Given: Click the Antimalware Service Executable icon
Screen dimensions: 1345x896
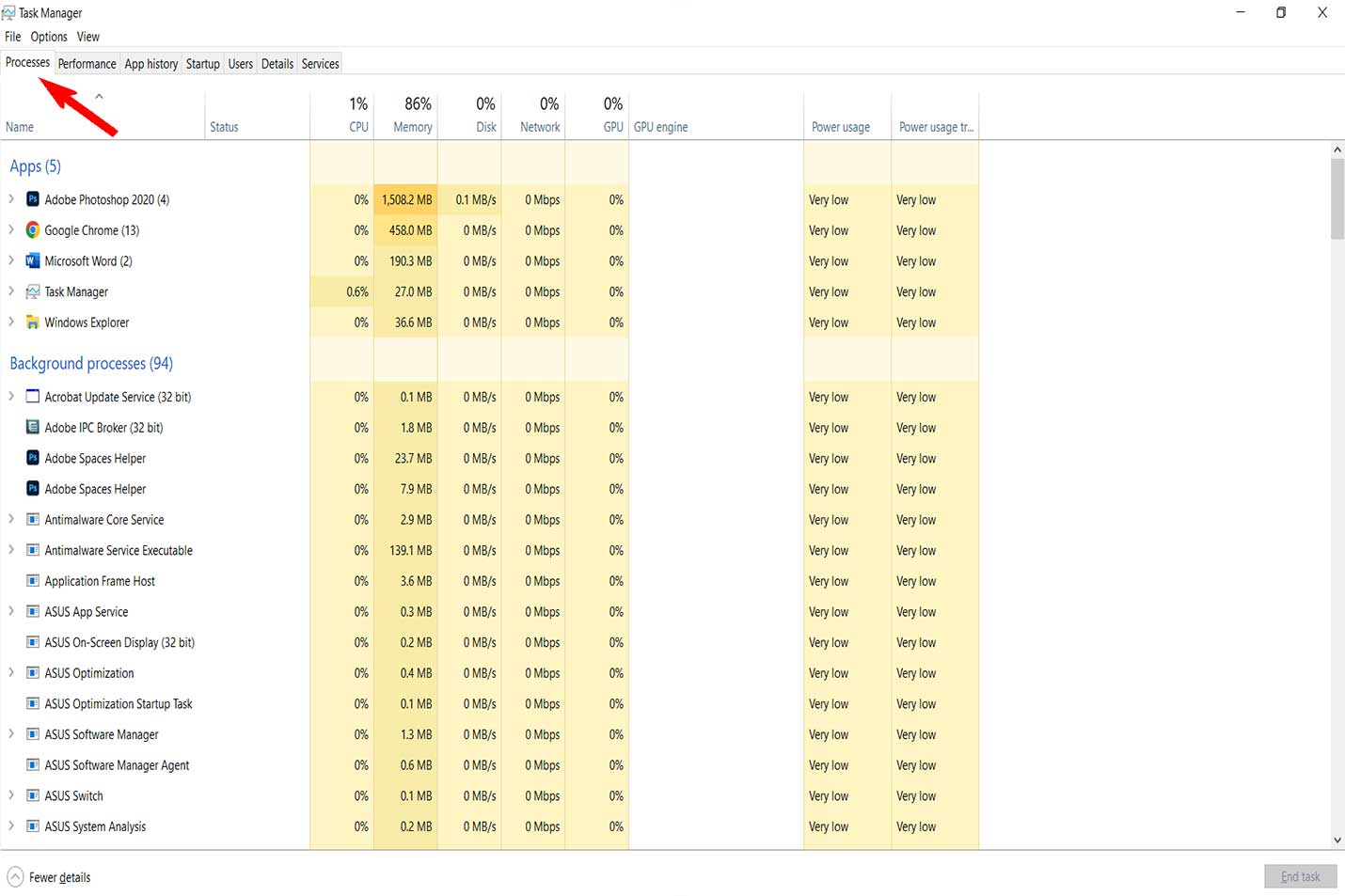Looking at the screenshot, I should (x=33, y=551).
